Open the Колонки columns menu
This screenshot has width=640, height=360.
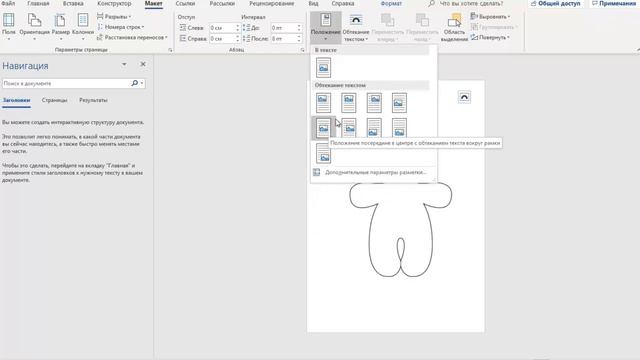point(83,26)
